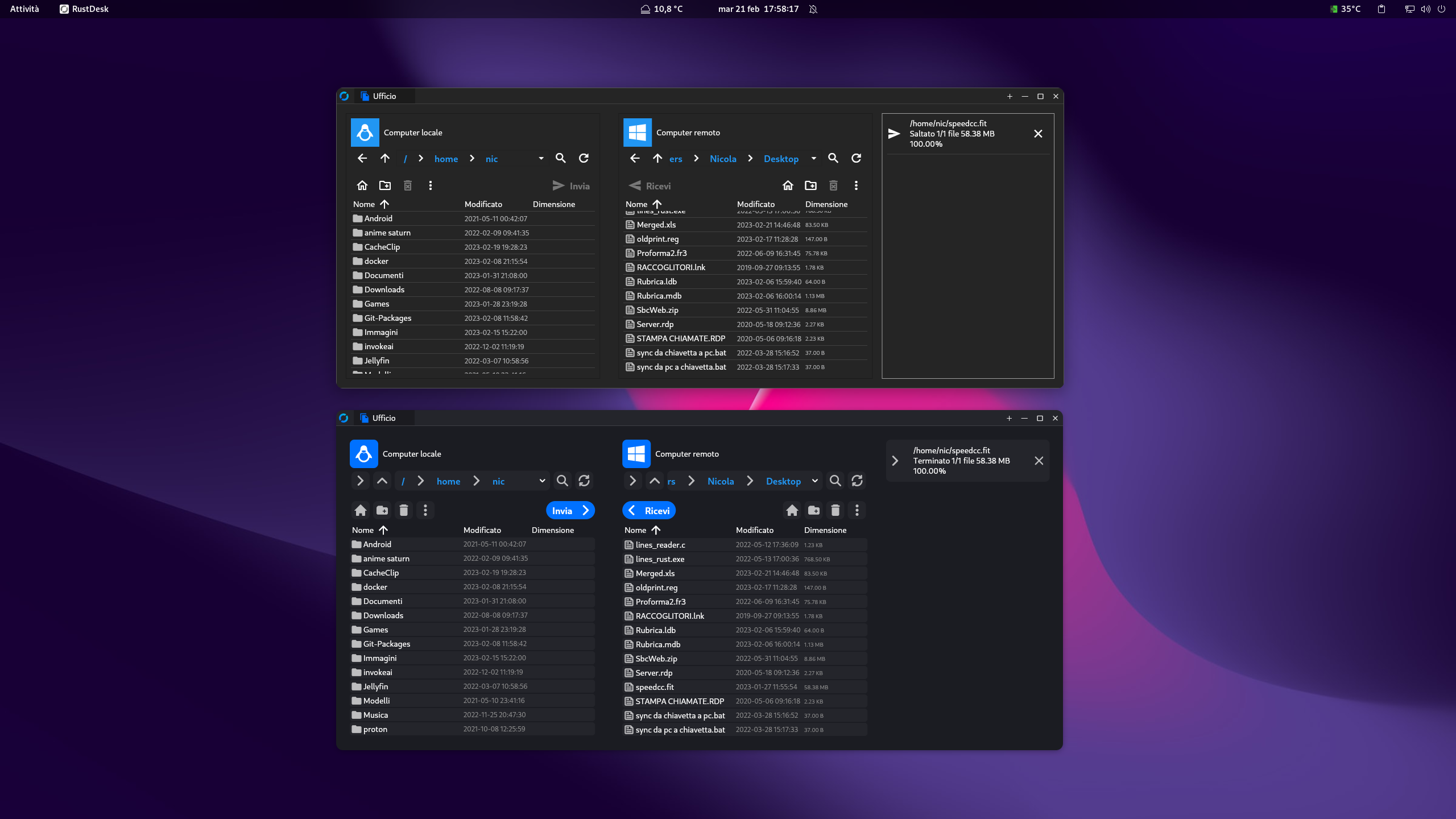The width and height of the screenshot is (1456, 819).
Task: Expand the breadcrumb dropdown in bottom window
Action: [x=541, y=481]
